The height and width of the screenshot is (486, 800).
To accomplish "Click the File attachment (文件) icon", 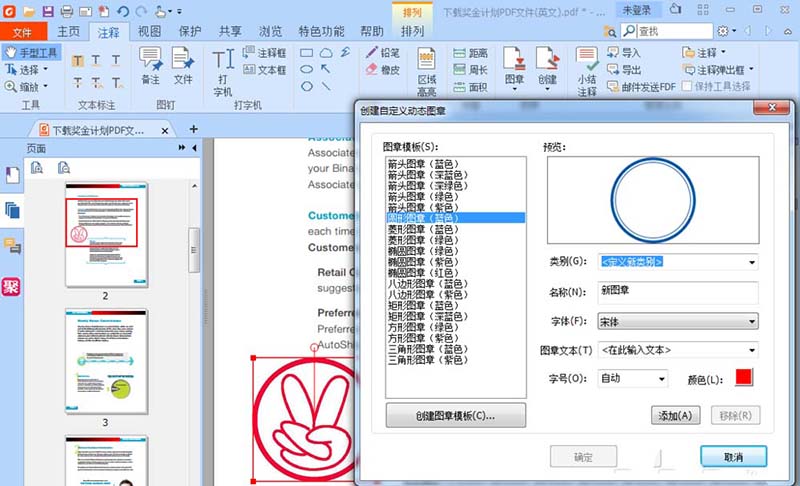I will click(183, 64).
